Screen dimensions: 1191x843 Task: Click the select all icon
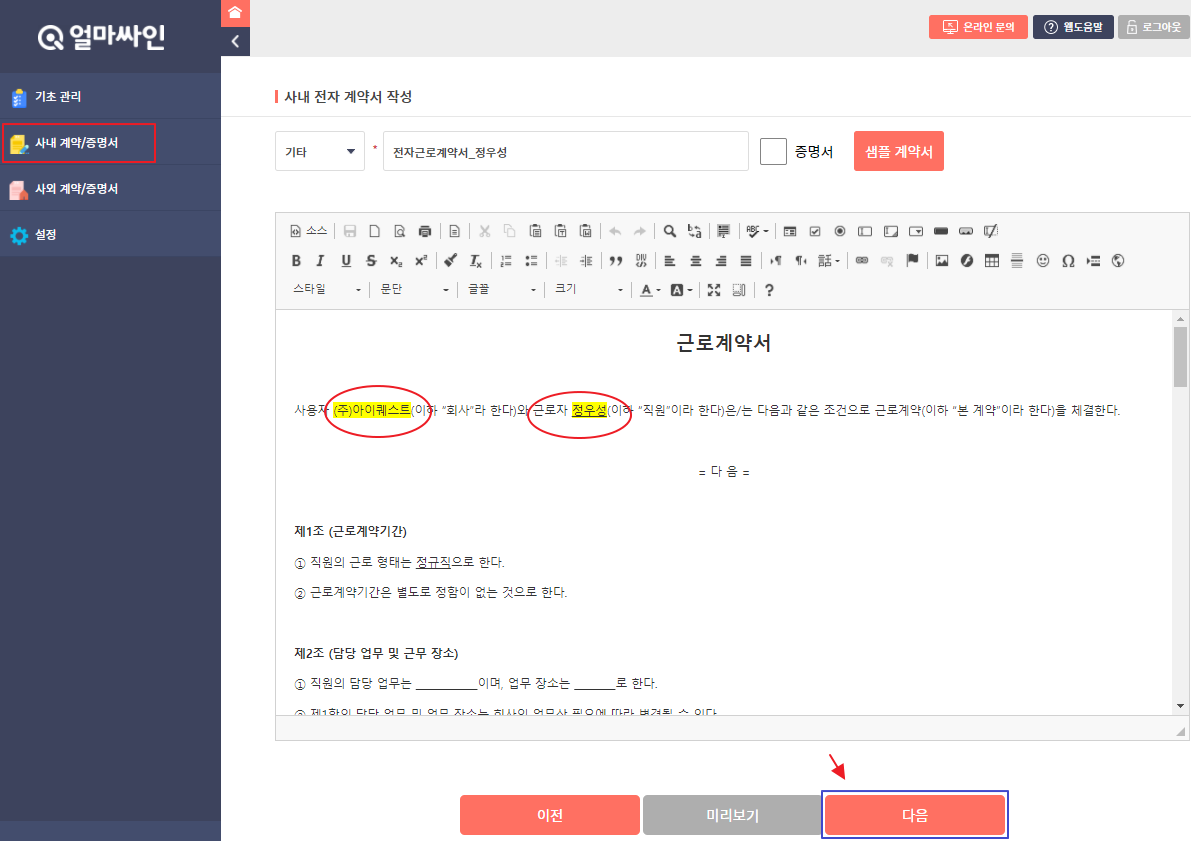pos(723,231)
